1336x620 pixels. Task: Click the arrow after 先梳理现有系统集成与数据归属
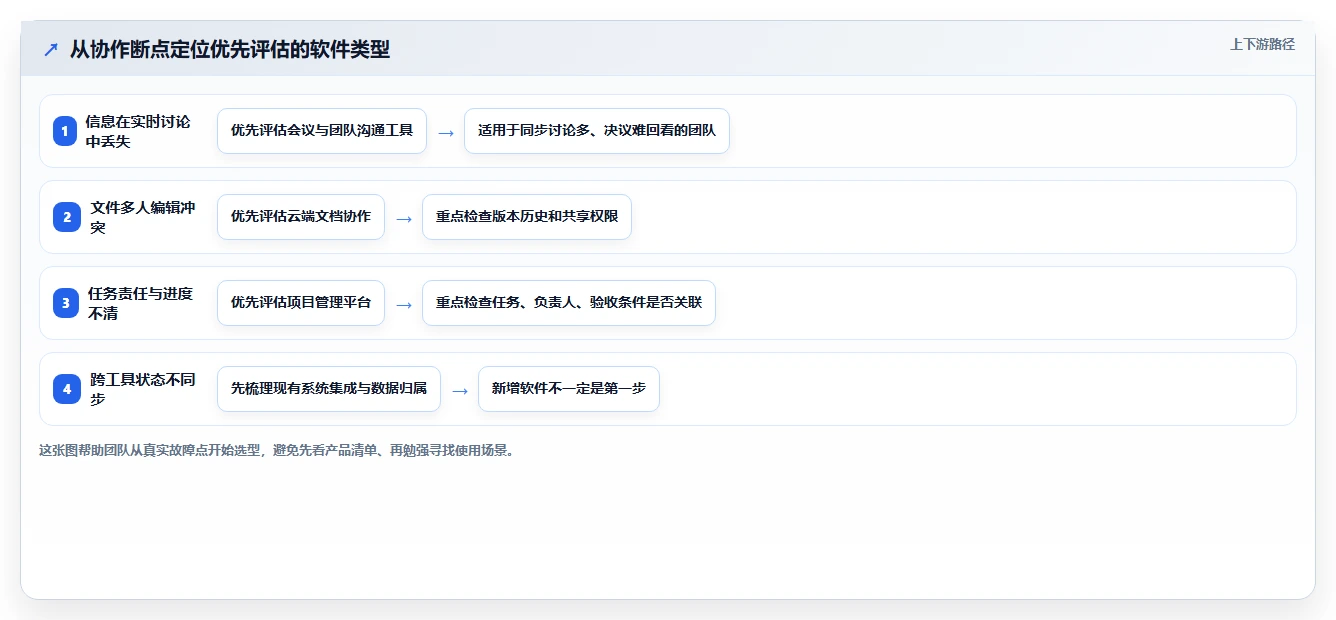pos(460,390)
